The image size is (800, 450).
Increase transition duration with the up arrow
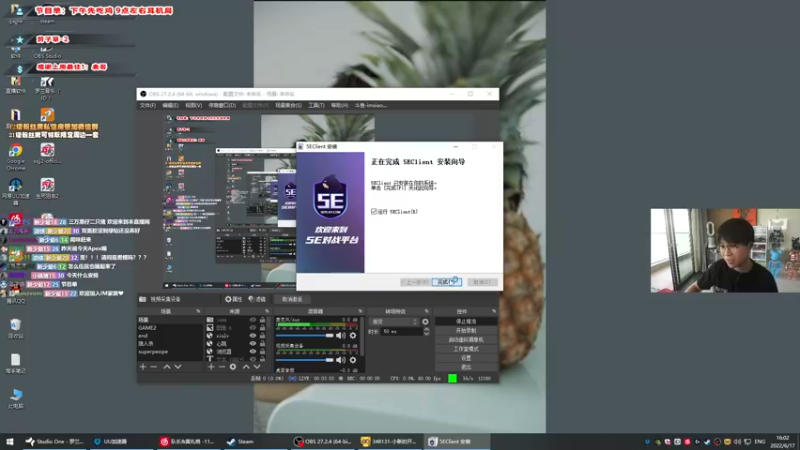coord(427,329)
